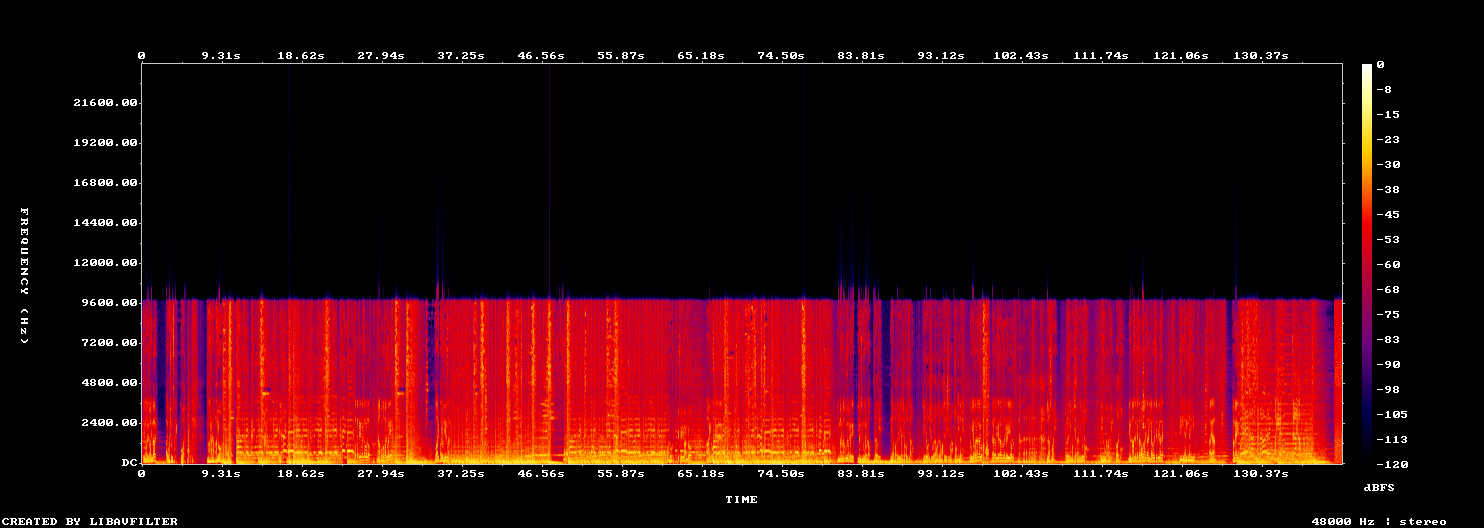1484x528 pixels.
Task: Click the TIME axis title below the spectrogram
Action: pos(741,499)
